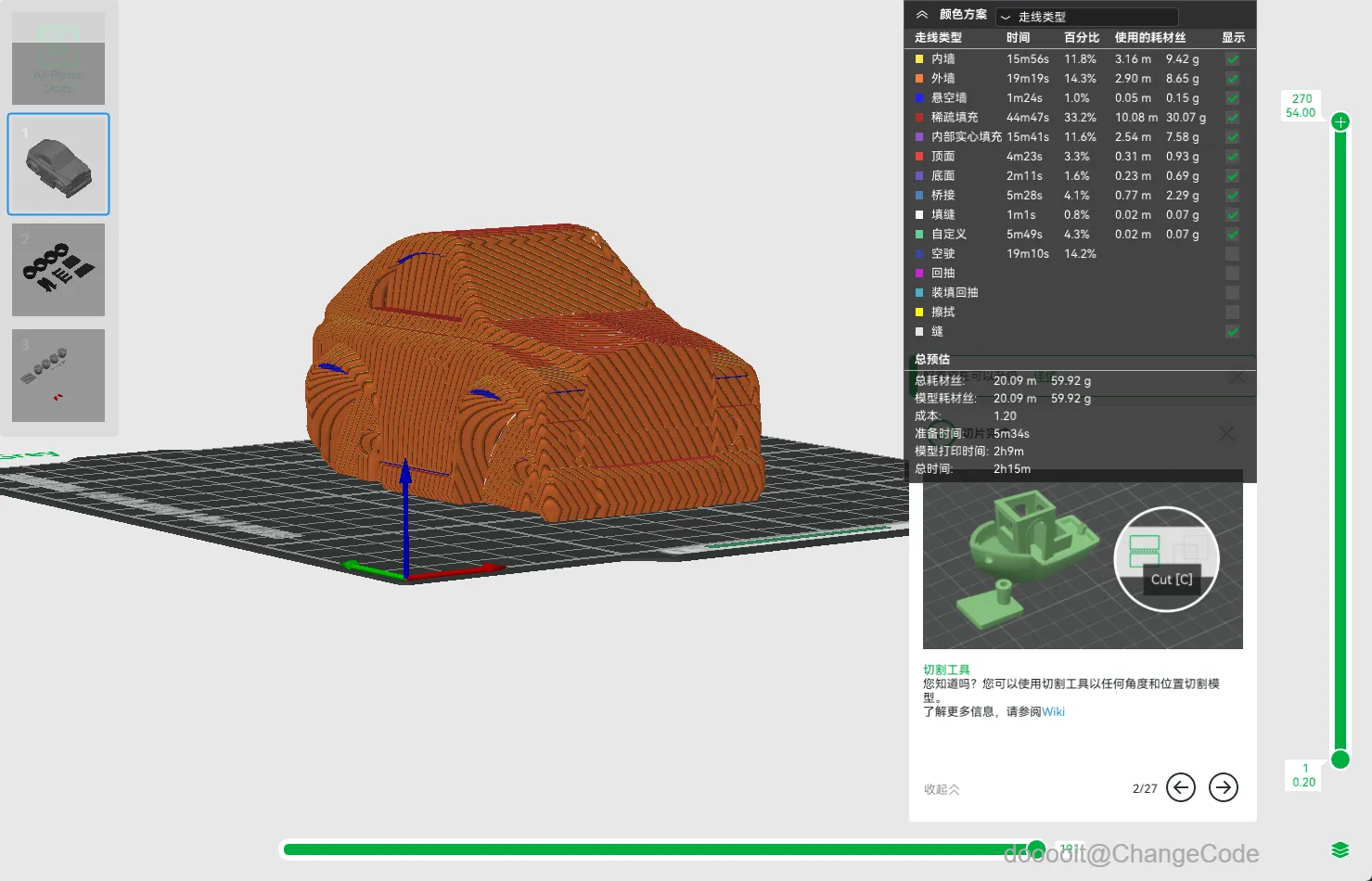Collapse the 颜色方案 panel with the chevron icon

921,15
